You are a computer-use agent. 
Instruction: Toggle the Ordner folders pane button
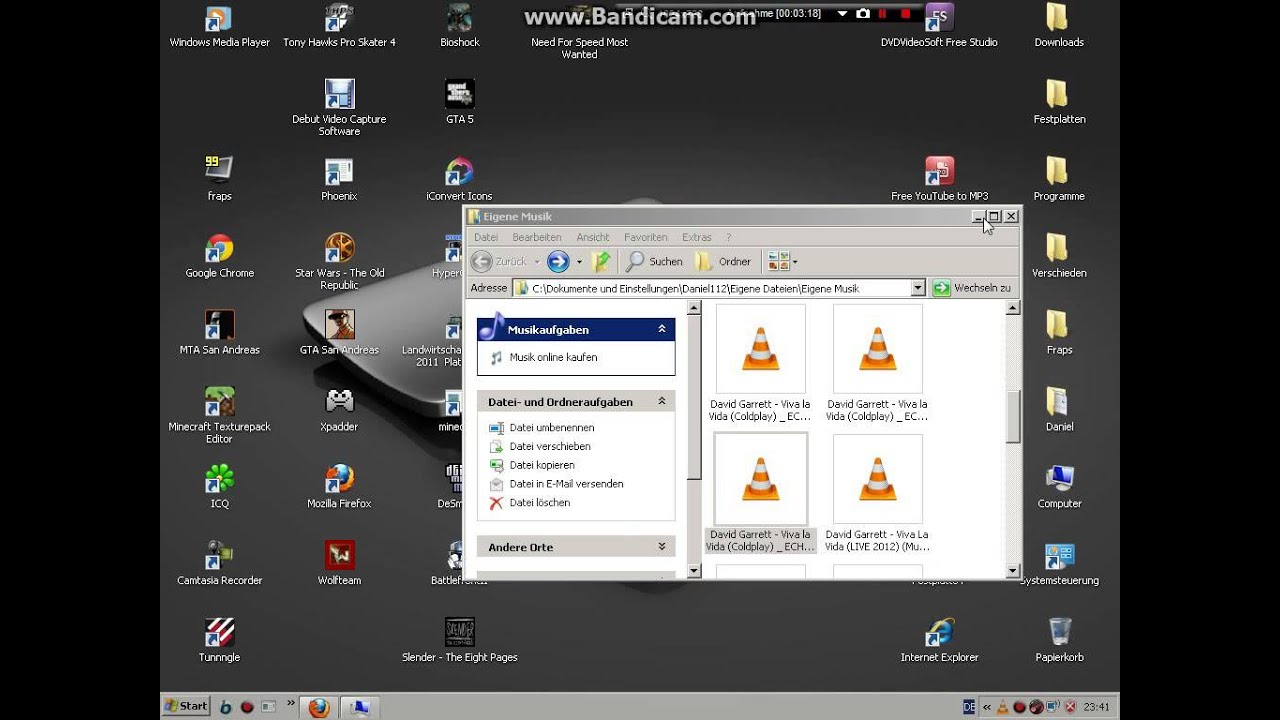tap(723, 262)
